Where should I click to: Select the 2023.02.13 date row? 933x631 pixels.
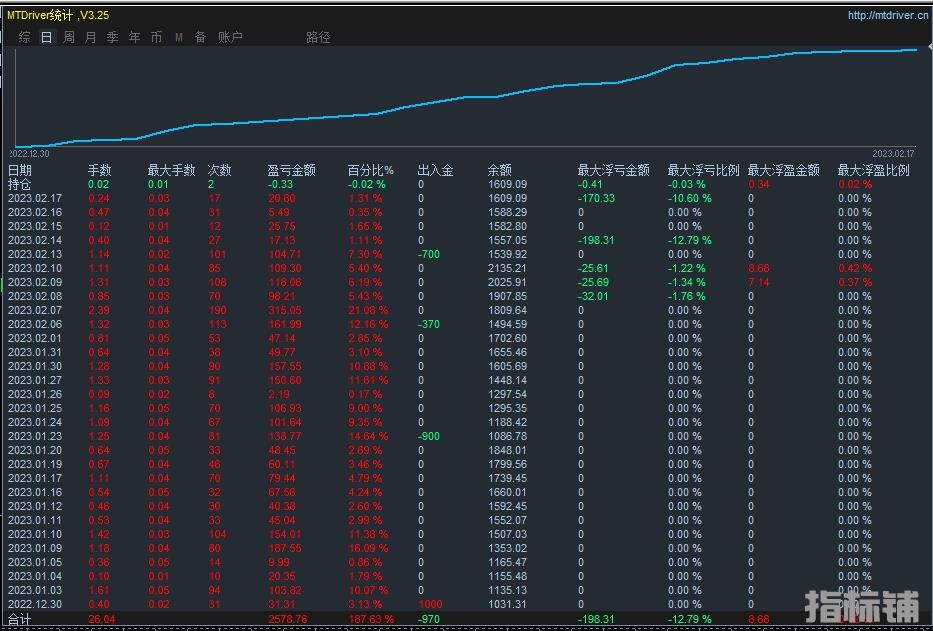35,254
